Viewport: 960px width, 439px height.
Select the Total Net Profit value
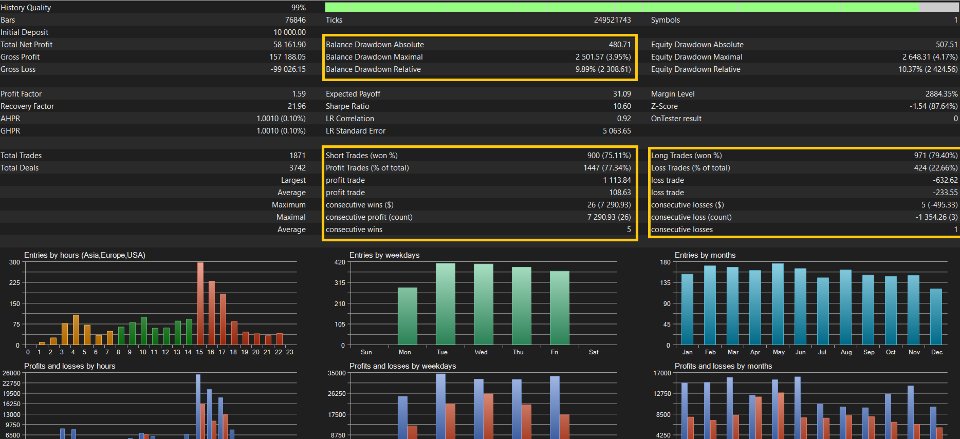[x=290, y=45]
